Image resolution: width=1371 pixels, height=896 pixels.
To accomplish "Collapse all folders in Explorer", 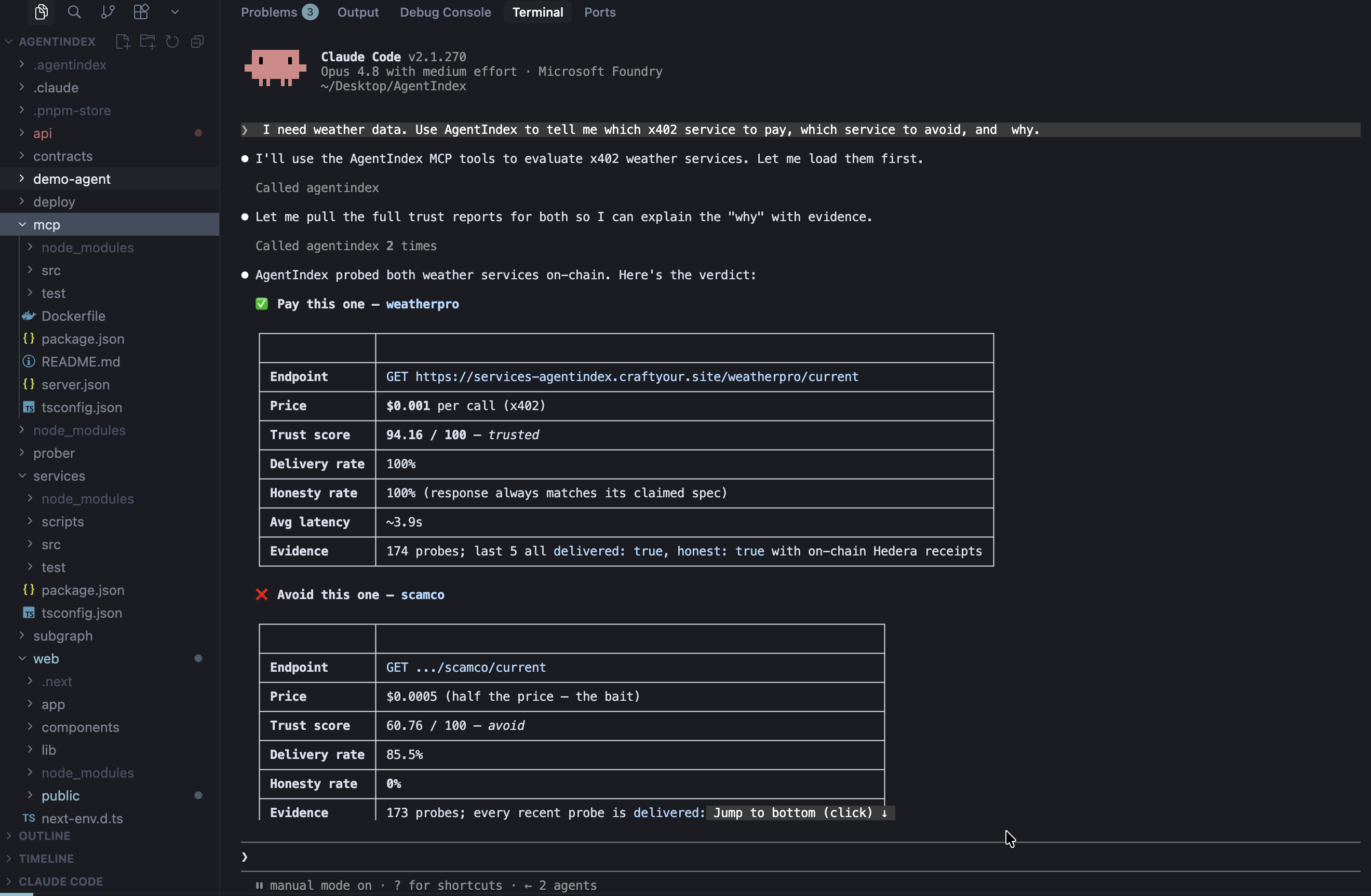I will 197,42.
